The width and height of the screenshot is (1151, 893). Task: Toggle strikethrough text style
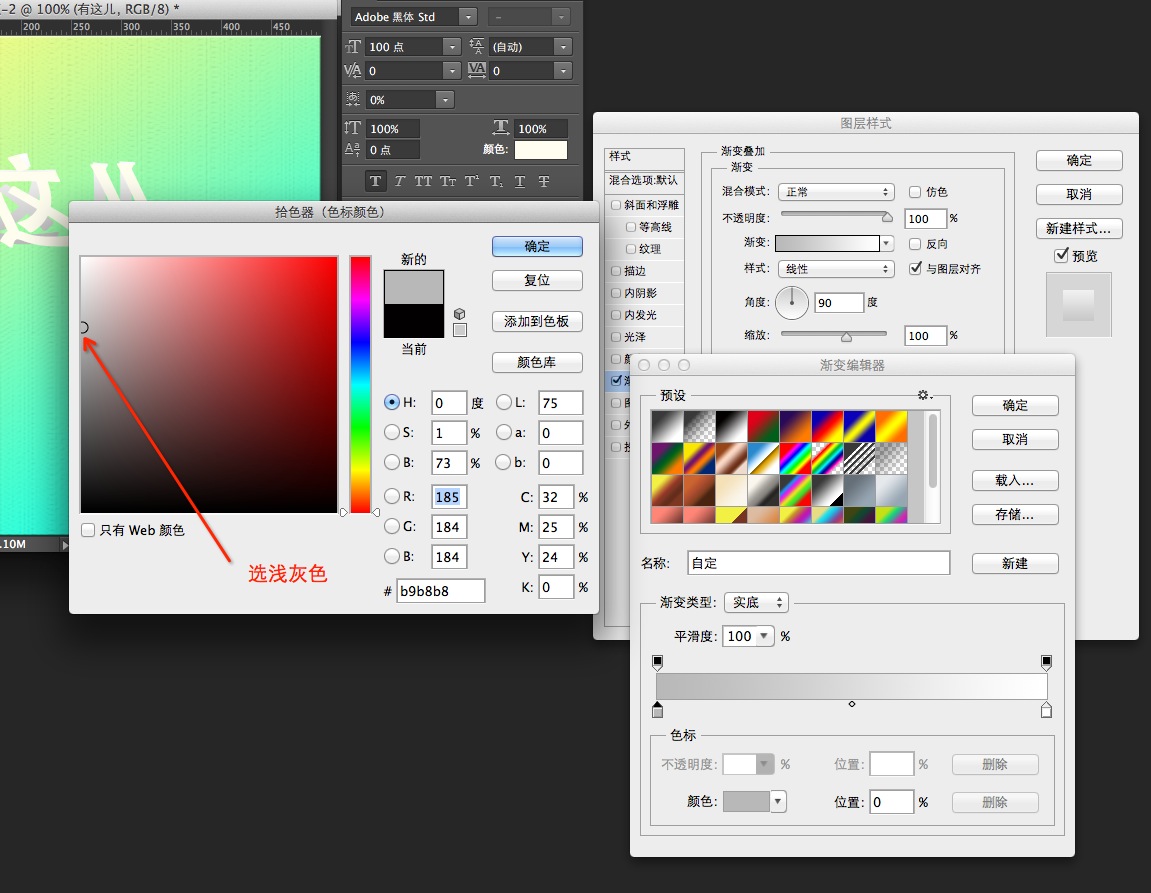click(544, 181)
